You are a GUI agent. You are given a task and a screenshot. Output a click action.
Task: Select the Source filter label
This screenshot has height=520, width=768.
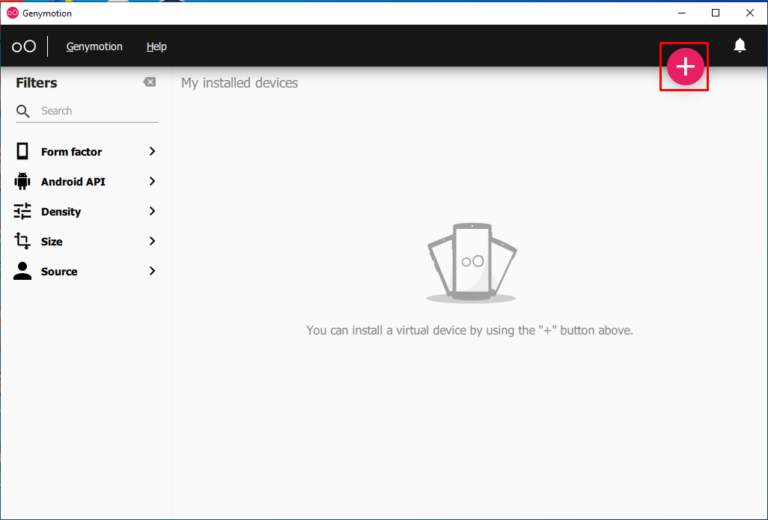pyautogui.click(x=59, y=271)
